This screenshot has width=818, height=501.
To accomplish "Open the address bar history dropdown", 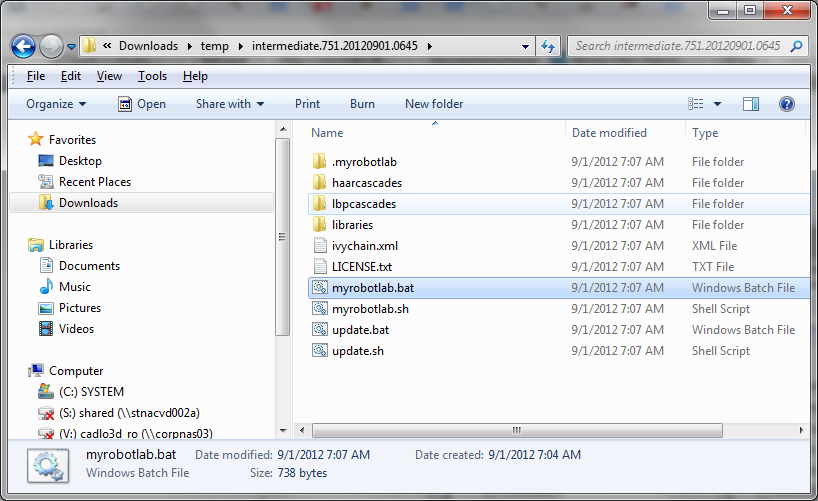I will 525,46.
